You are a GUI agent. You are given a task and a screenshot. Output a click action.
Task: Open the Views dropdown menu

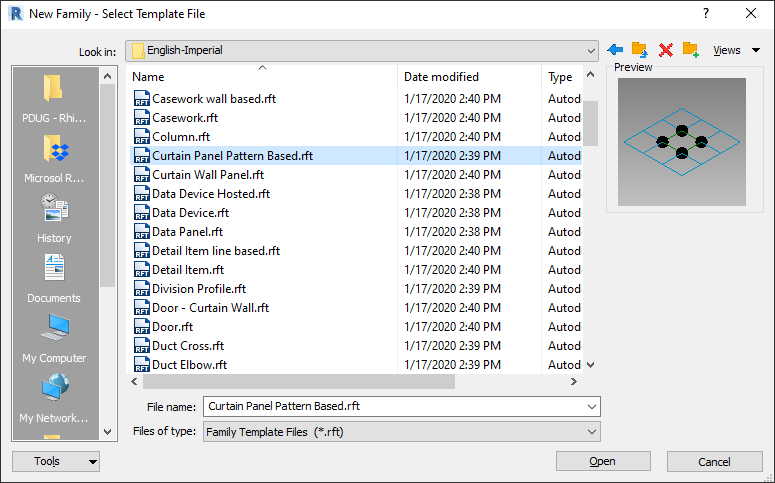click(x=736, y=50)
